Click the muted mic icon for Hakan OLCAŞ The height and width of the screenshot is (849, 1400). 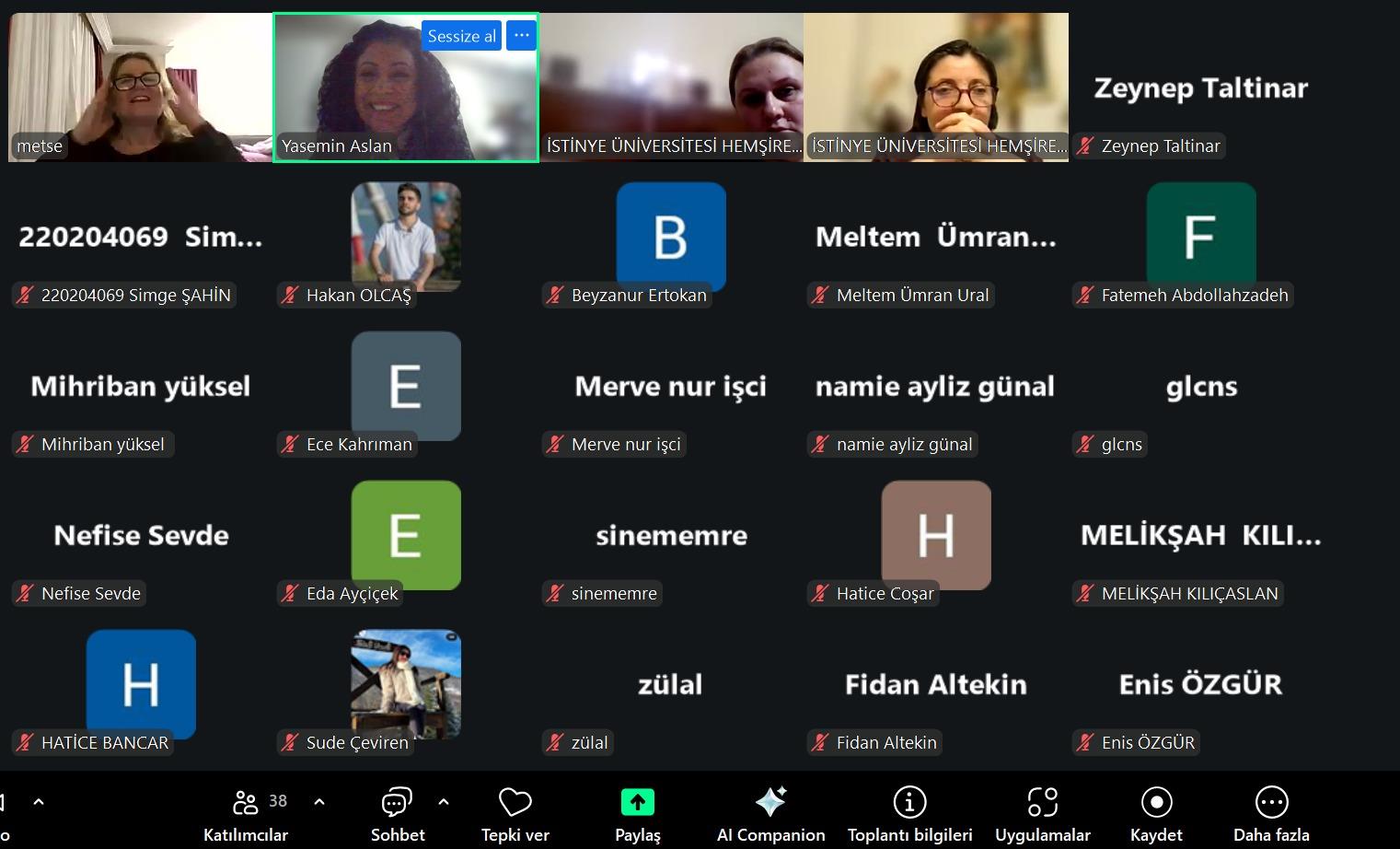click(291, 295)
